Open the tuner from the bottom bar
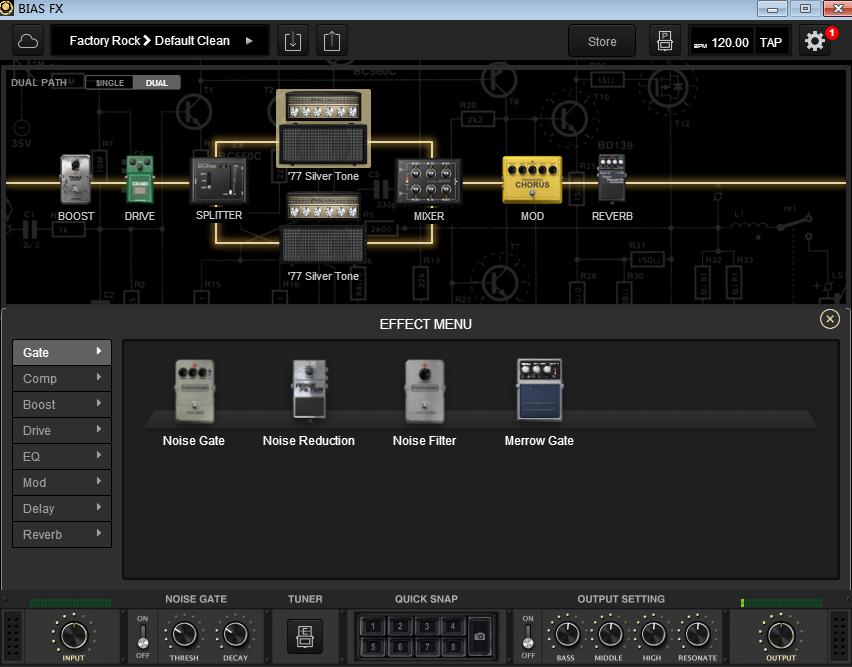Viewport: 852px width, 667px height. coord(305,637)
